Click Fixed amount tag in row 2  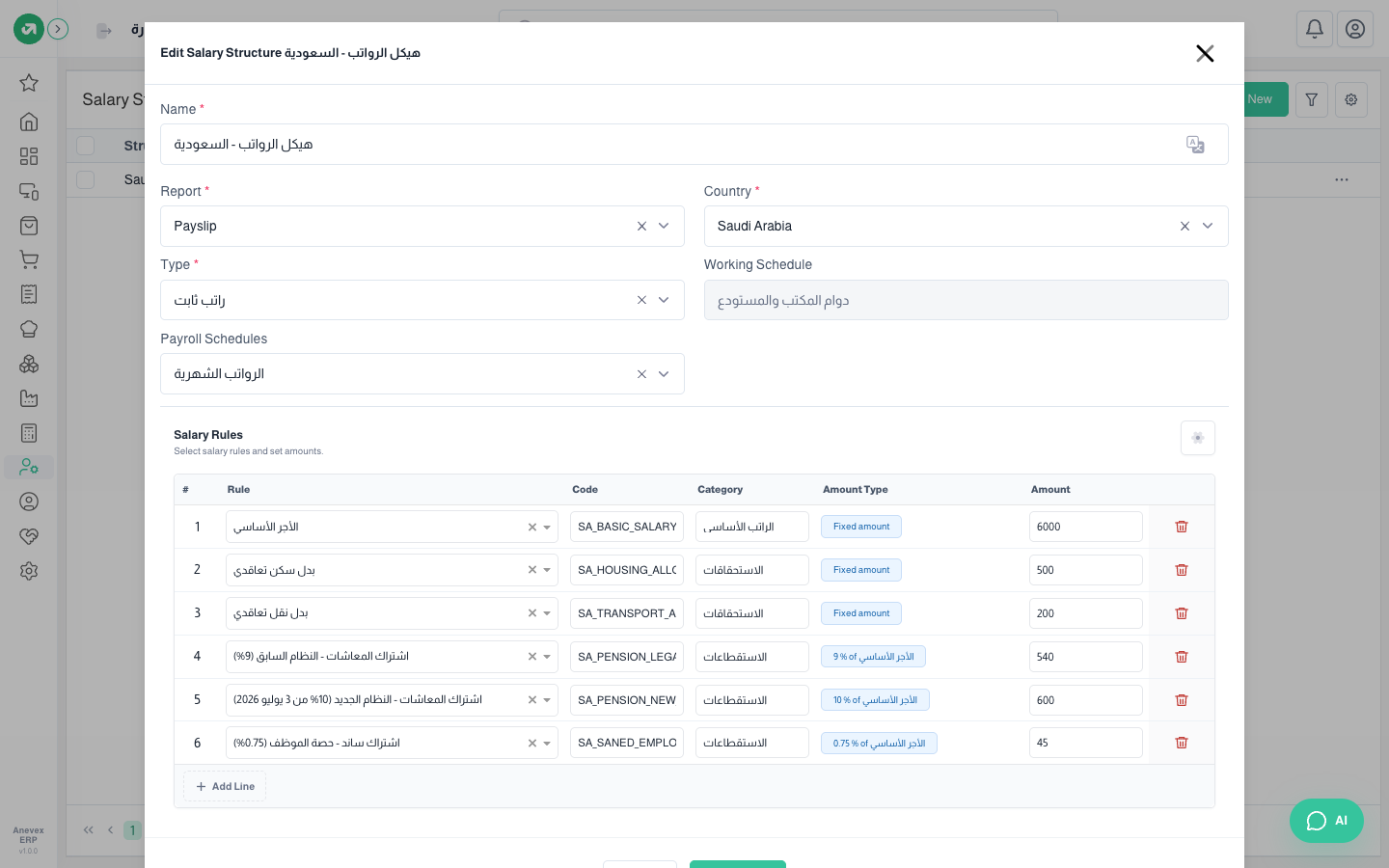coord(861,570)
